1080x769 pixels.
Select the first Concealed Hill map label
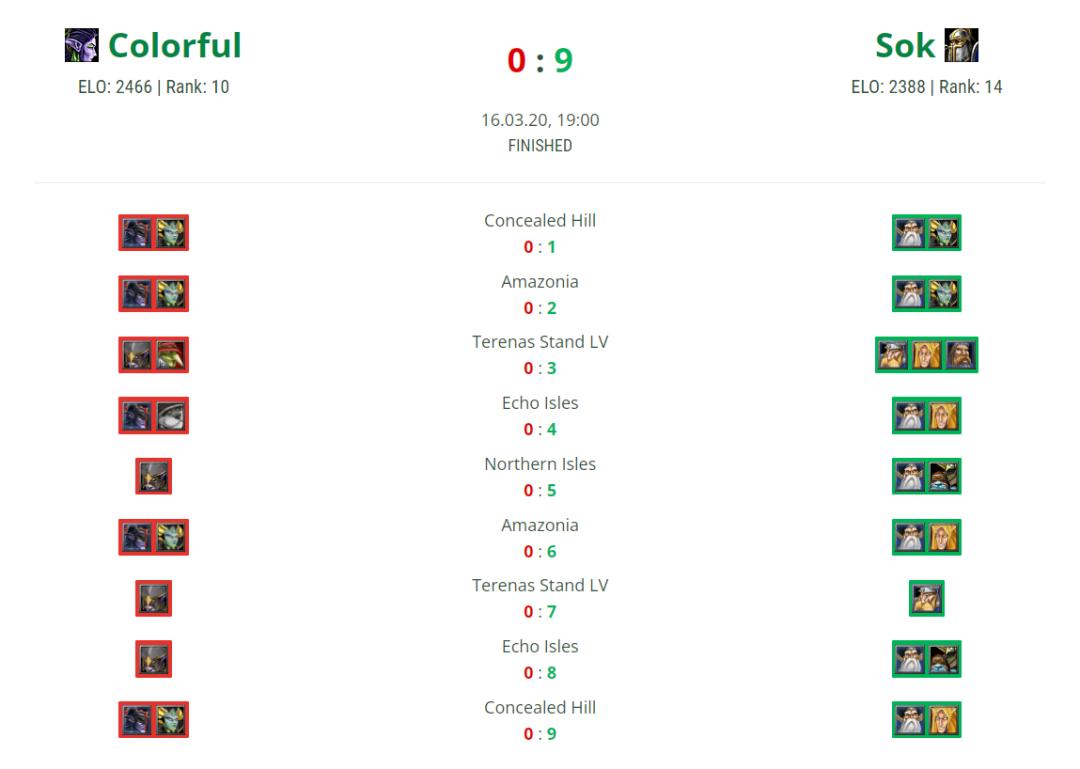[x=540, y=221]
